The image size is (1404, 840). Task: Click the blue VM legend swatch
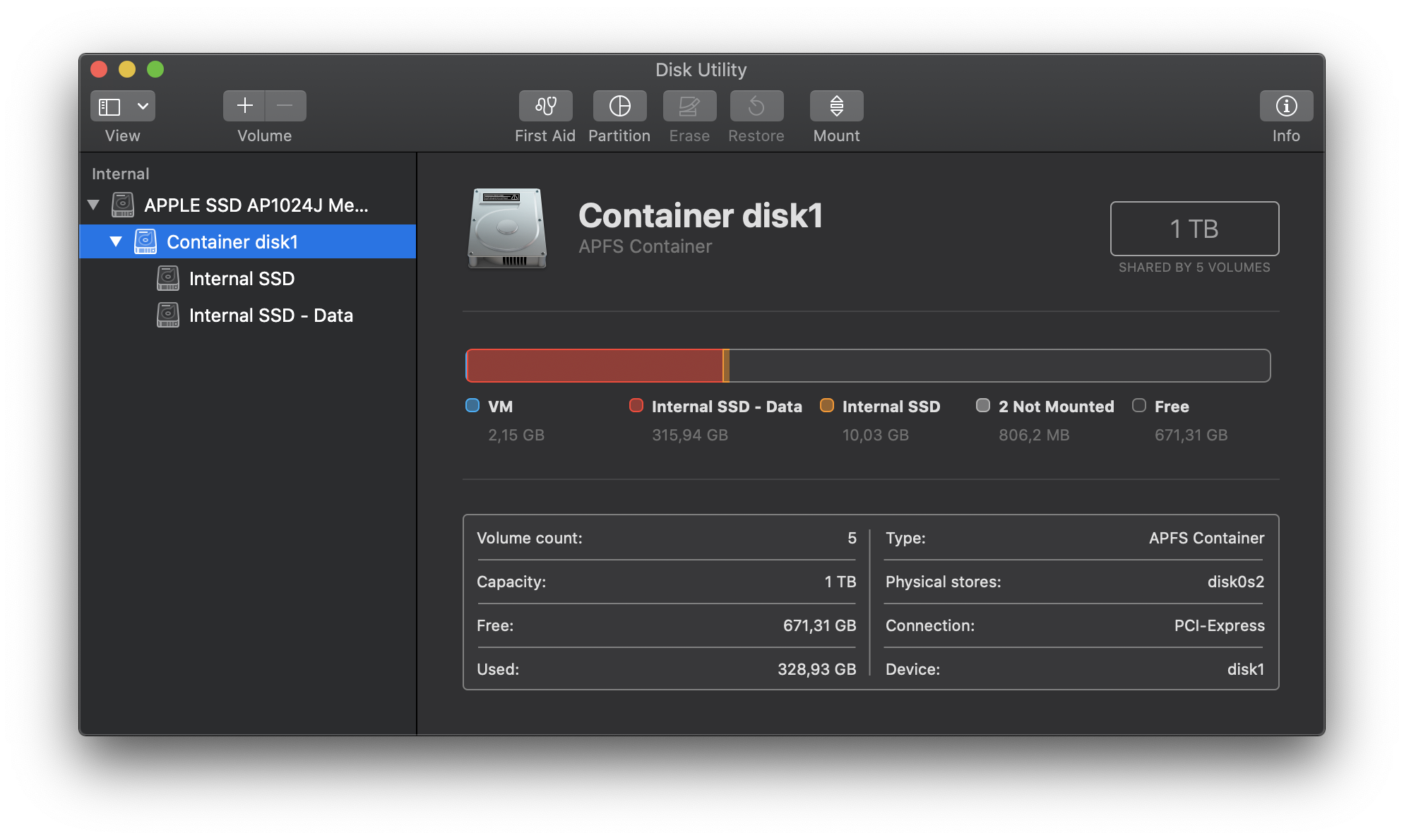[472, 406]
